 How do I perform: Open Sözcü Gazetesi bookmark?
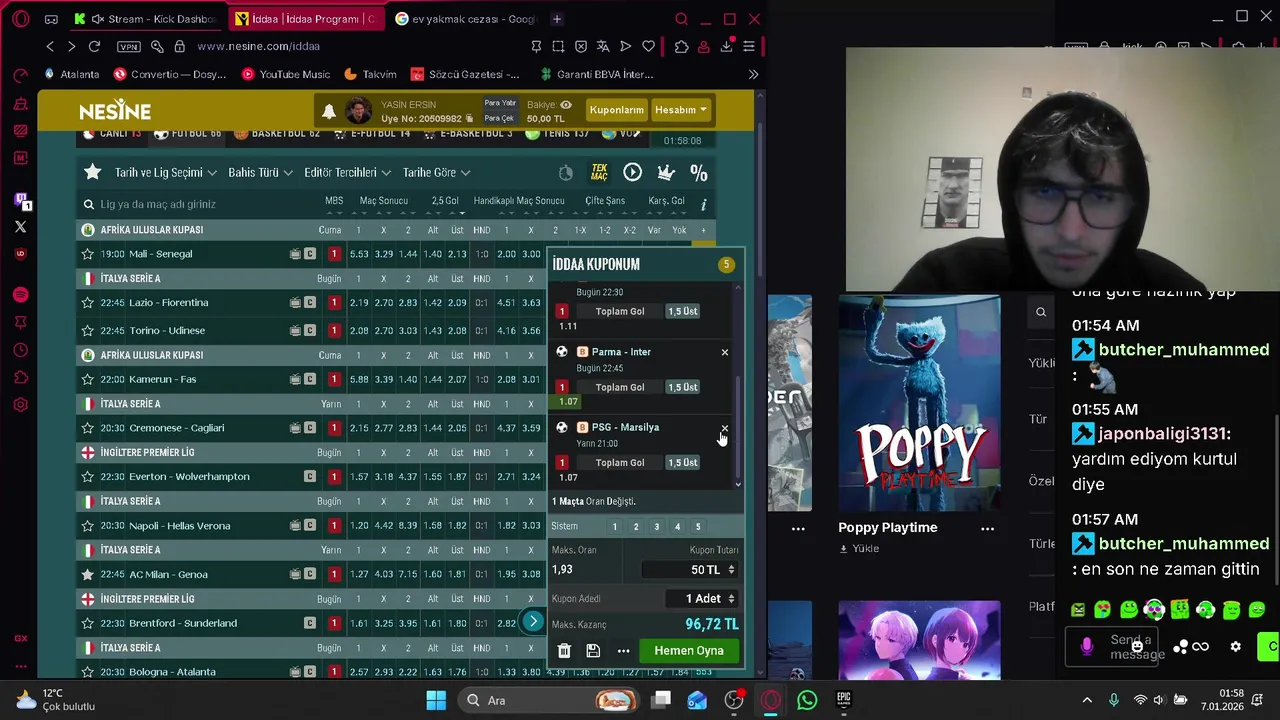(465, 74)
